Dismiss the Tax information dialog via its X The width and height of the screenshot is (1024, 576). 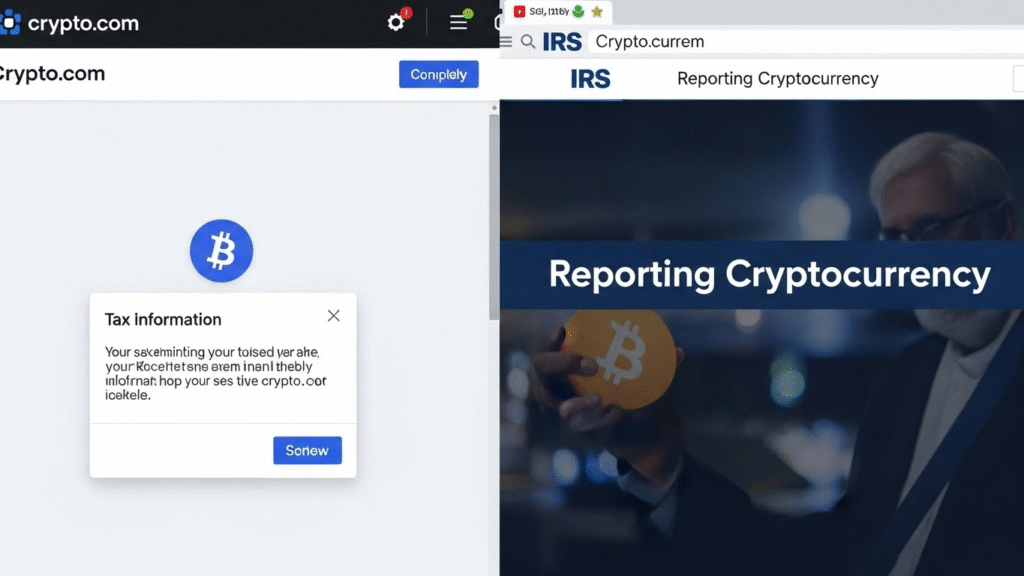pos(334,315)
